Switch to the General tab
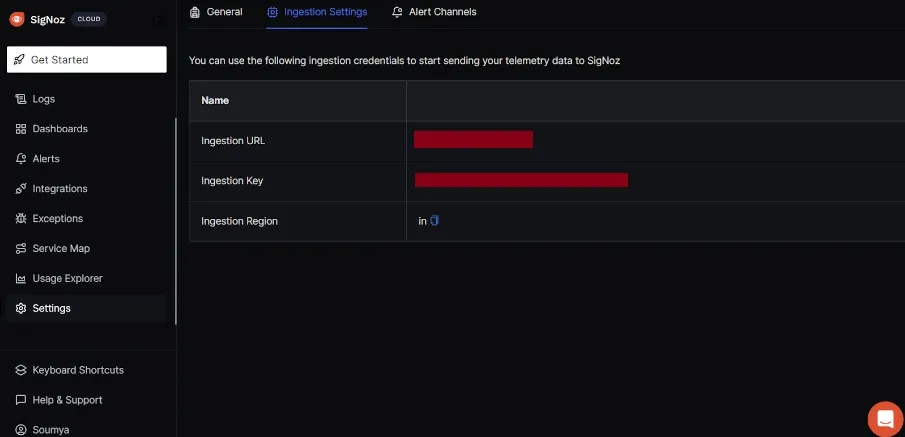This screenshot has height=437, width=905. [216, 12]
